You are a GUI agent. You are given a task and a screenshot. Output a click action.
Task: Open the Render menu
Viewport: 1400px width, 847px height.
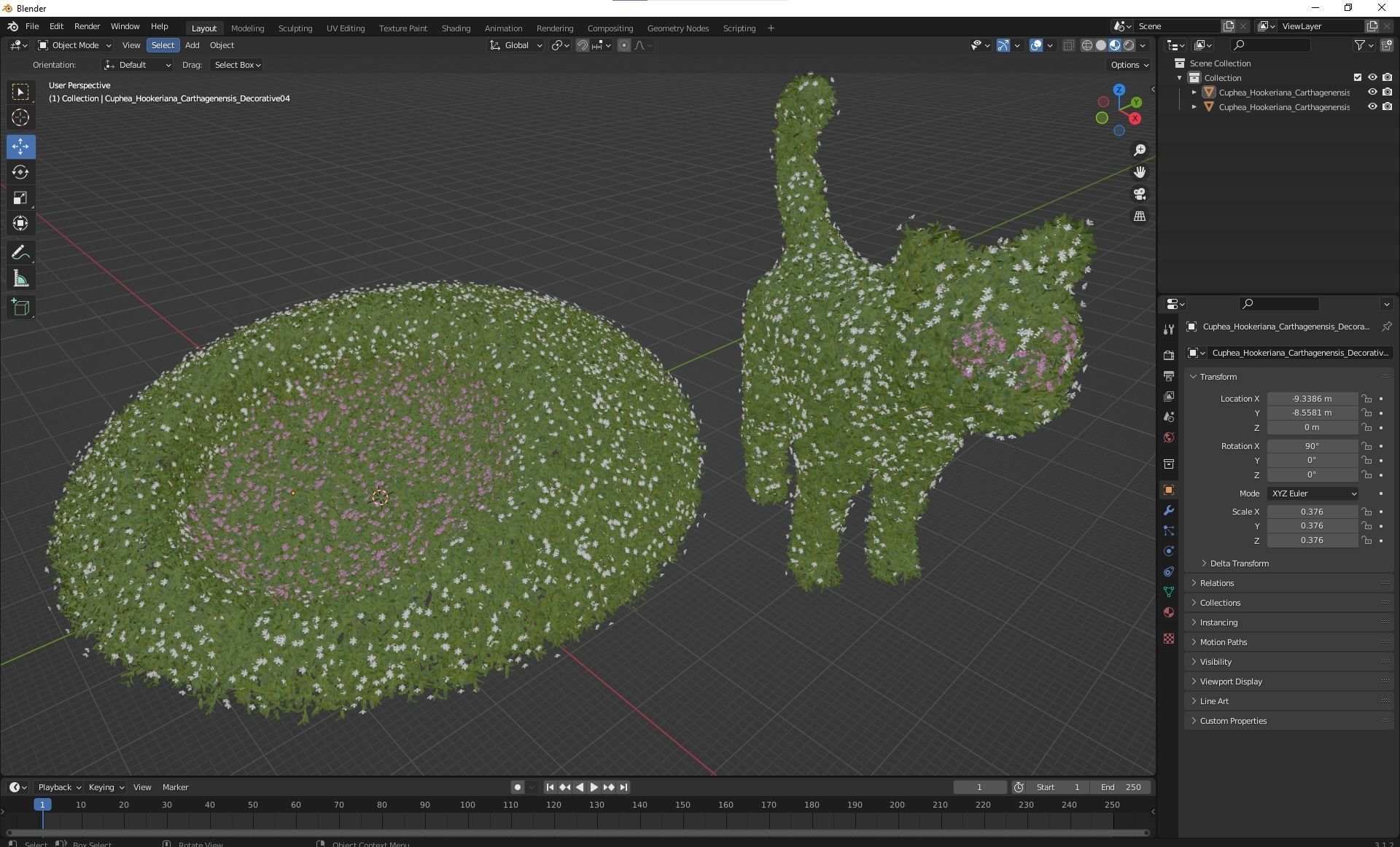(x=87, y=26)
